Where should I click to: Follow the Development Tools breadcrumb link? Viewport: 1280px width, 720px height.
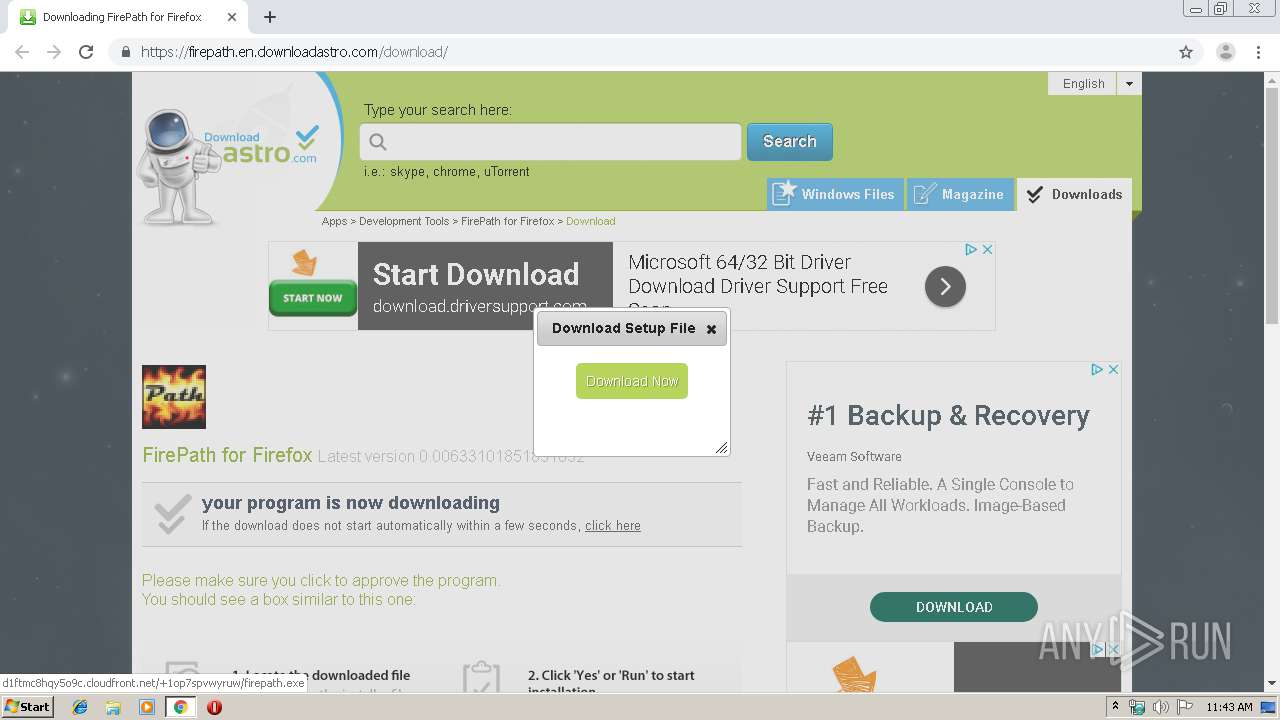point(404,221)
